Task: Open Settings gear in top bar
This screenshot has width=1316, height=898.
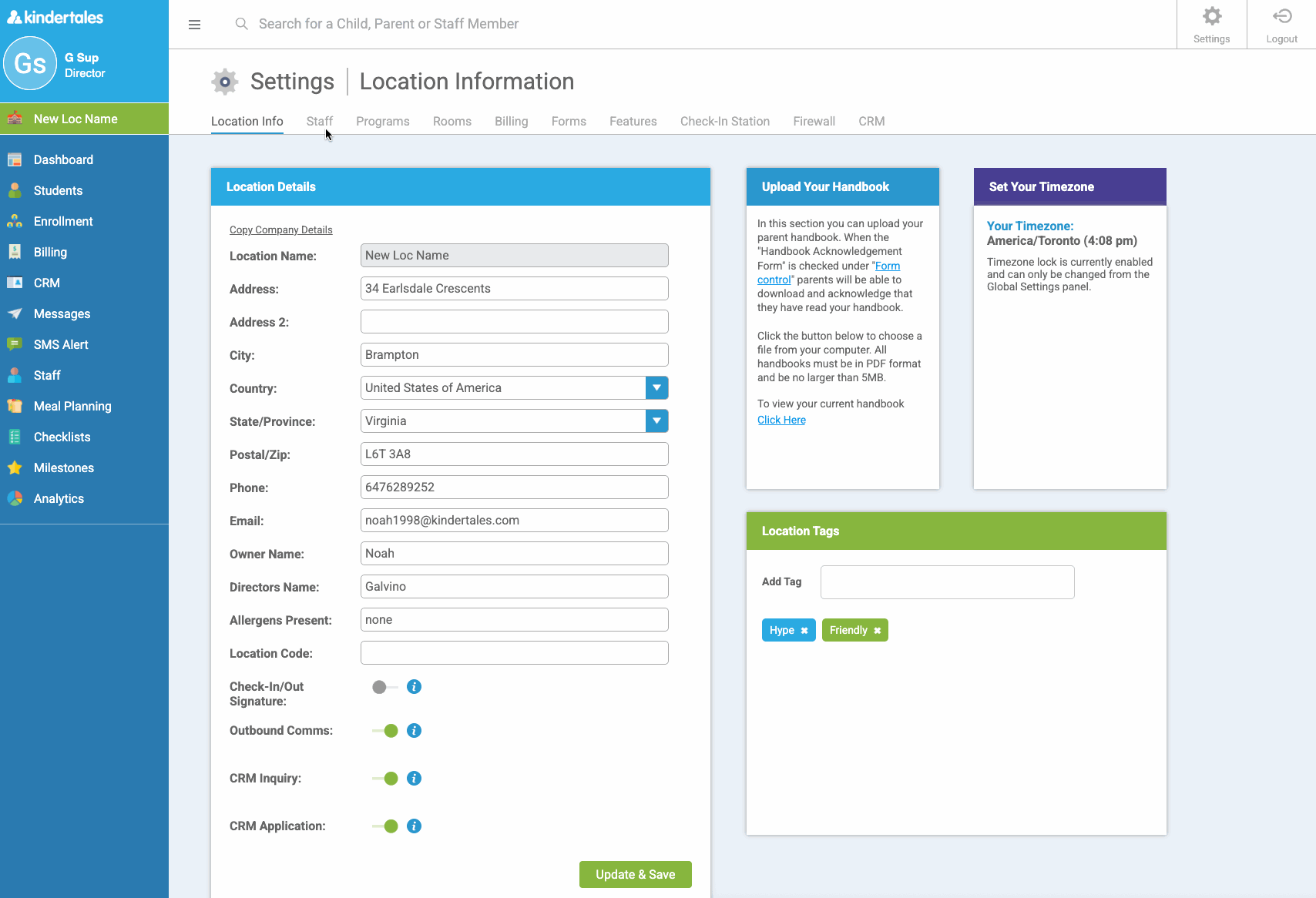Action: [1211, 25]
